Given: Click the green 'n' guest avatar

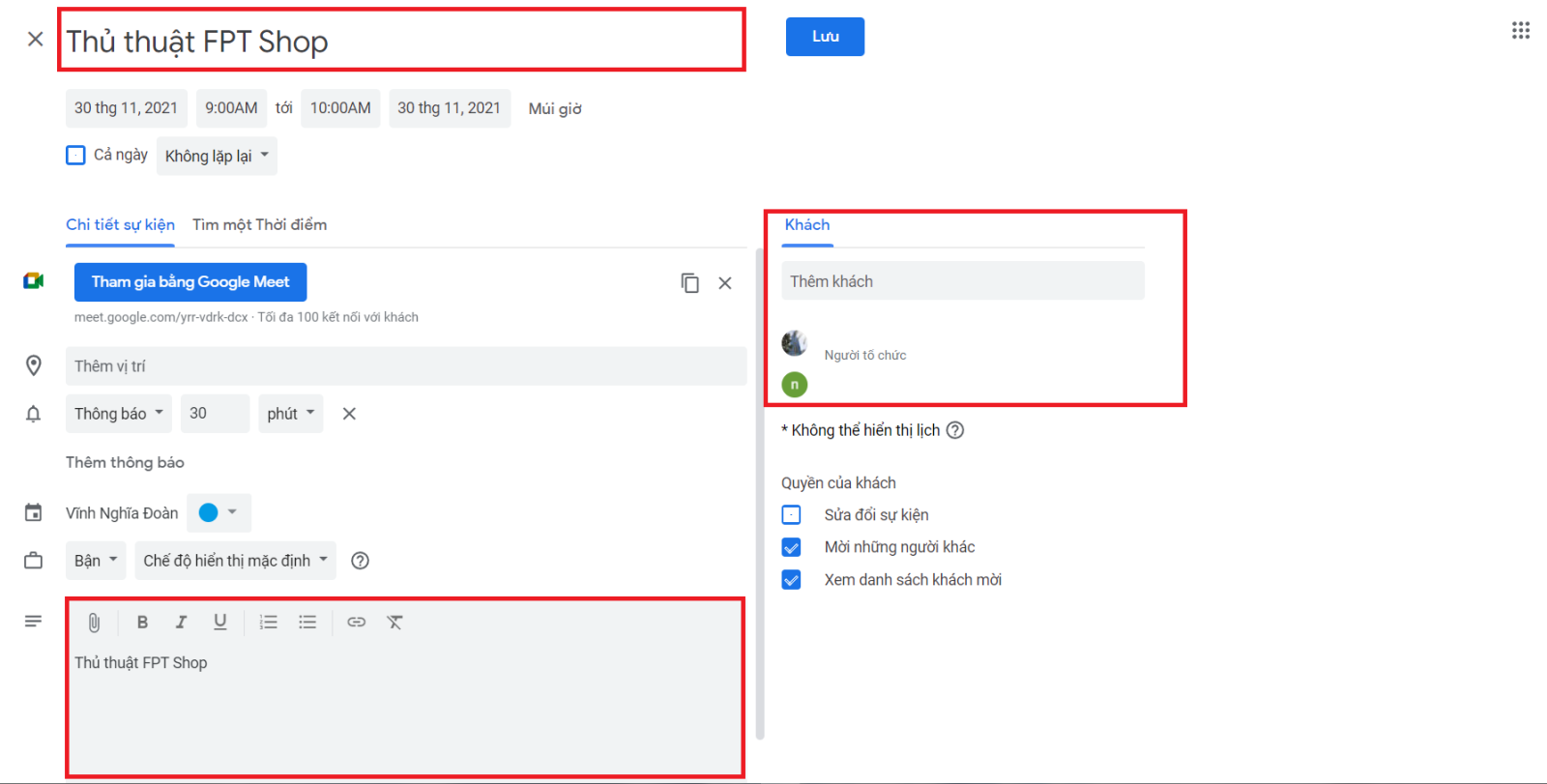Looking at the screenshot, I should coord(795,385).
